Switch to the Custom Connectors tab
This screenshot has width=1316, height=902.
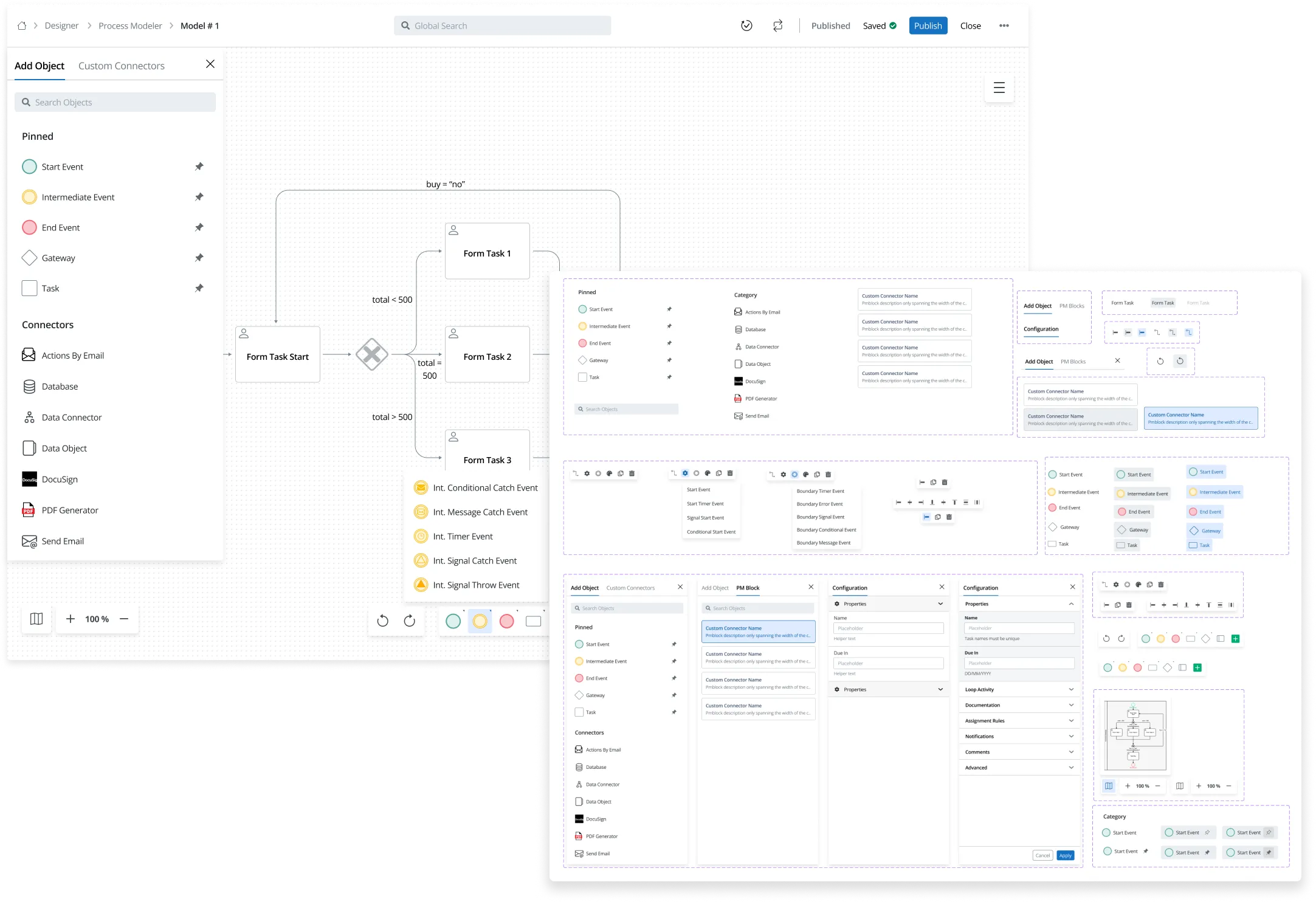click(x=121, y=66)
